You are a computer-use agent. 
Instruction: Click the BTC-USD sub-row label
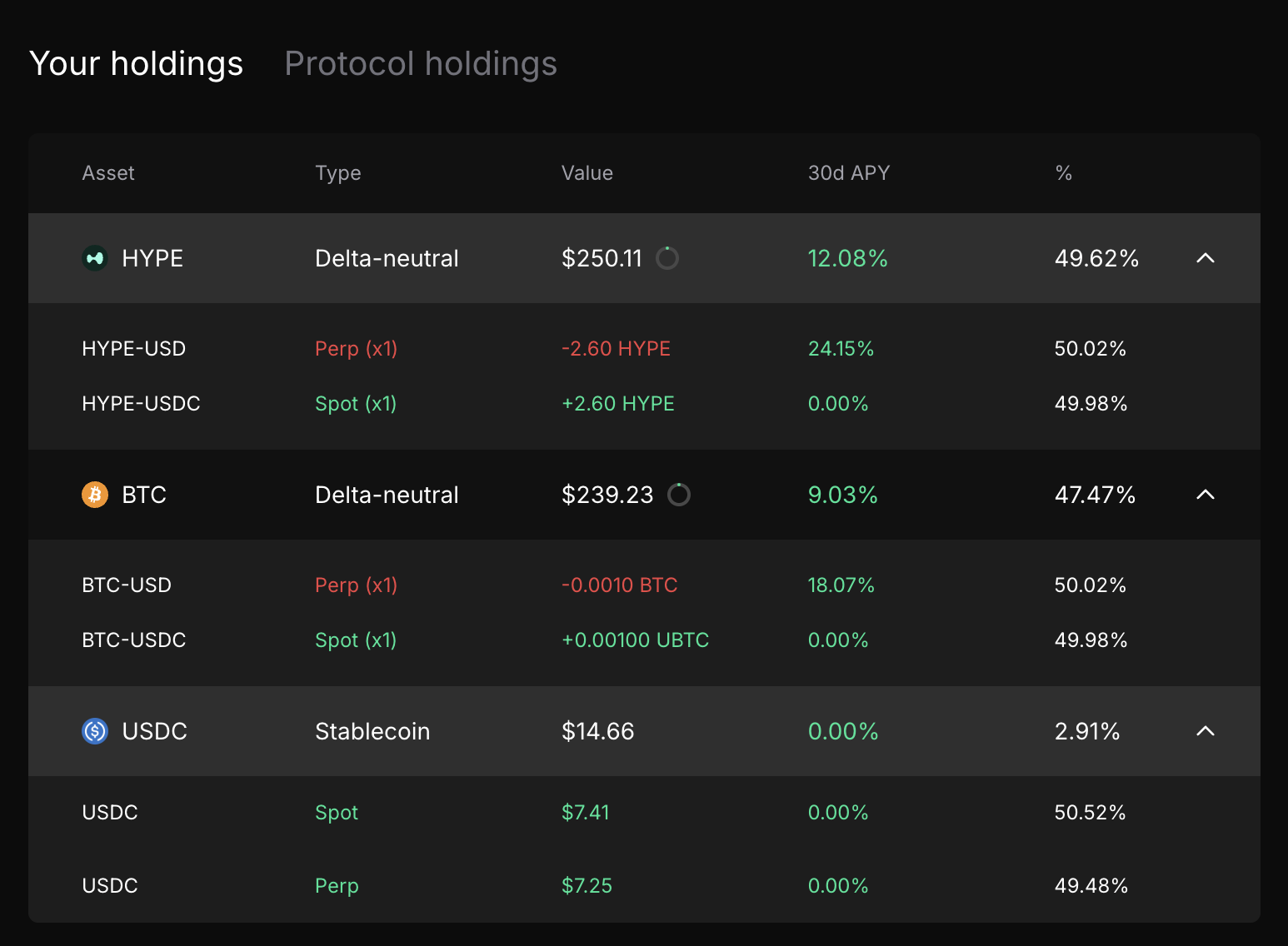pos(127,585)
